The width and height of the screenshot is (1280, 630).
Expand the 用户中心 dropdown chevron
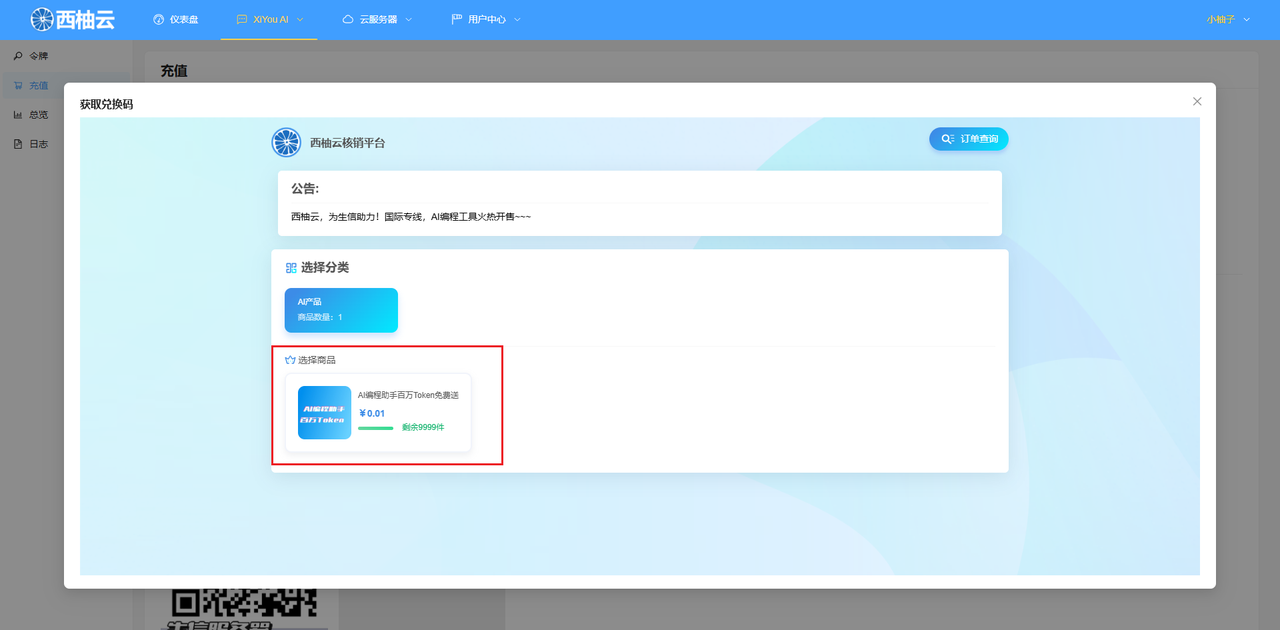(516, 20)
